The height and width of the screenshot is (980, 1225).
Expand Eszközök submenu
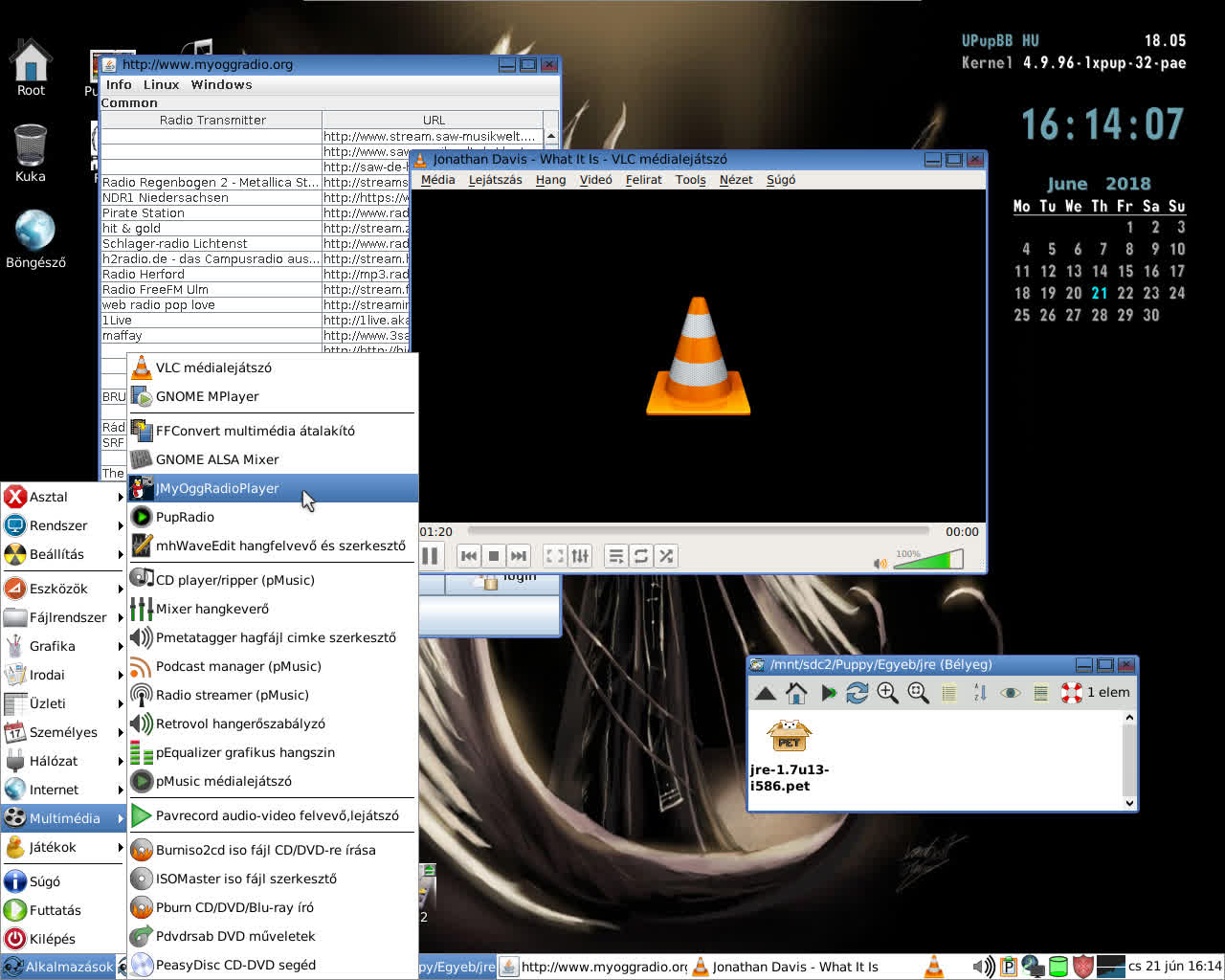point(64,589)
